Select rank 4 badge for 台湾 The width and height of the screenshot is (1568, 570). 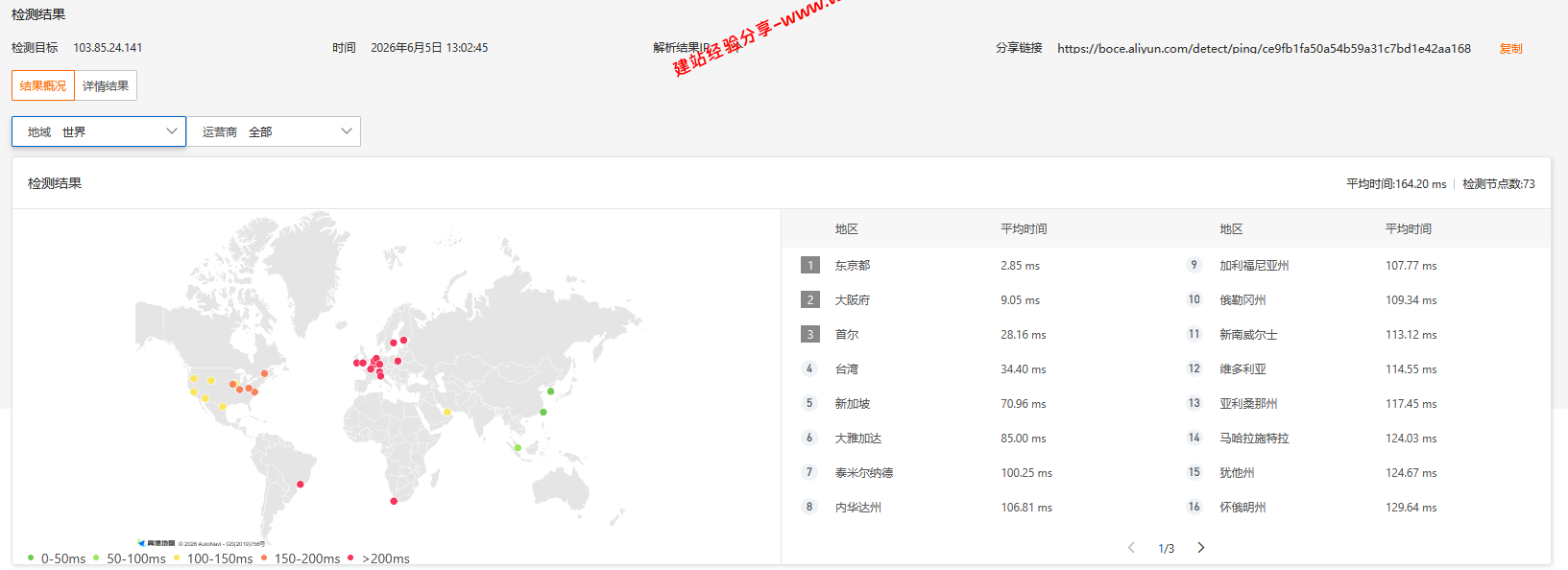pyautogui.click(x=809, y=368)
